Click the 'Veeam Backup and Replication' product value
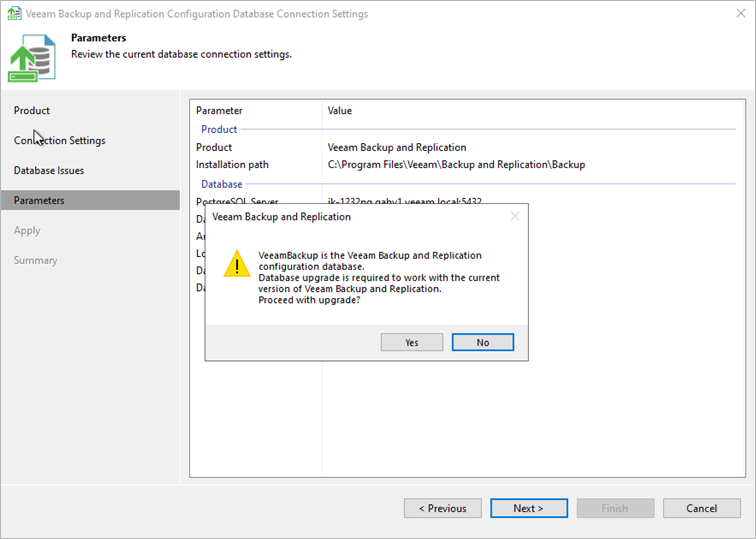Screen dimensions: 756x539 tap(397, 147)
